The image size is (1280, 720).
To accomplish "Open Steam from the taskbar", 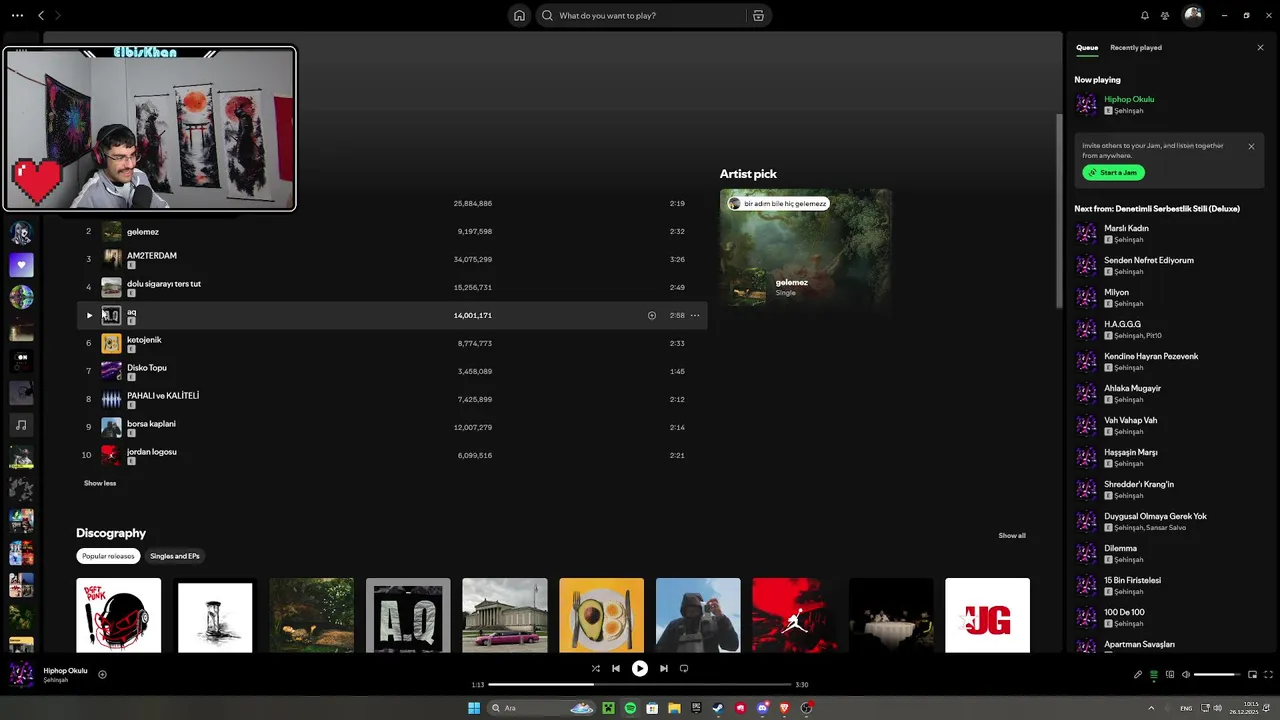I will click(717, 708).
